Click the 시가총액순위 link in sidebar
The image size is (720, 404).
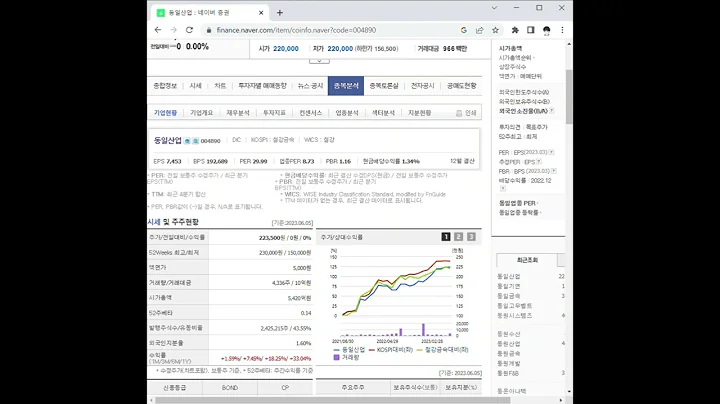pos(515,58)
